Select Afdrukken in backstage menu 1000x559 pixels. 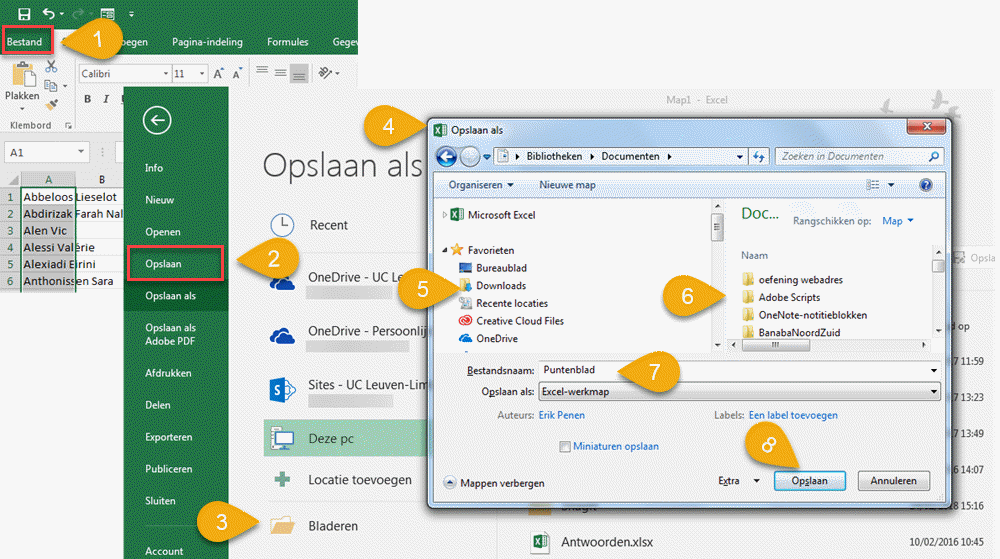click(168, 373)
